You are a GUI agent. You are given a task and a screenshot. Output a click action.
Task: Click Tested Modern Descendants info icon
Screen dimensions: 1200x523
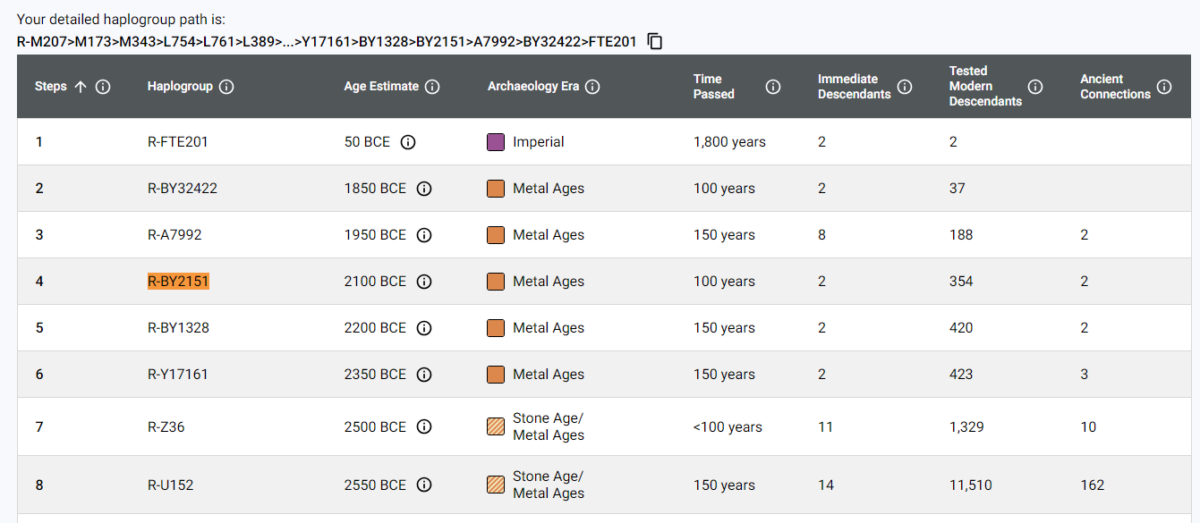[1035, 87]
